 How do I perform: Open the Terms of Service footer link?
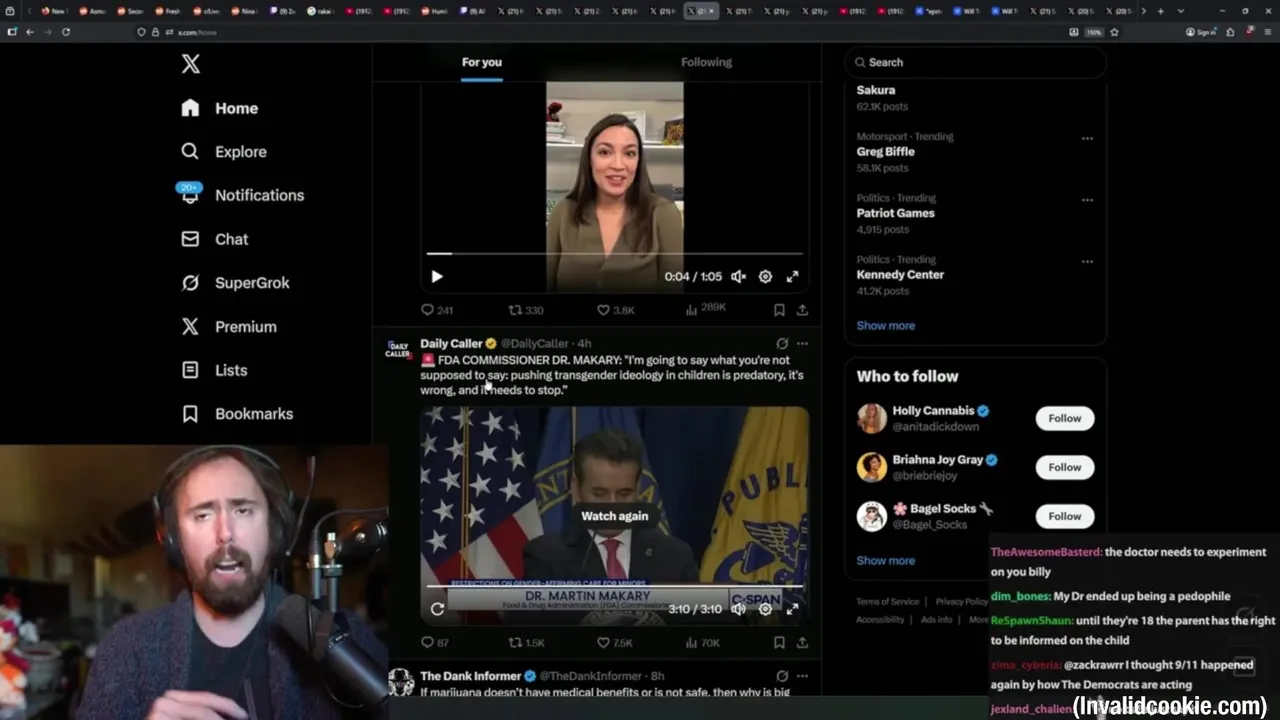tap(887, 602)
